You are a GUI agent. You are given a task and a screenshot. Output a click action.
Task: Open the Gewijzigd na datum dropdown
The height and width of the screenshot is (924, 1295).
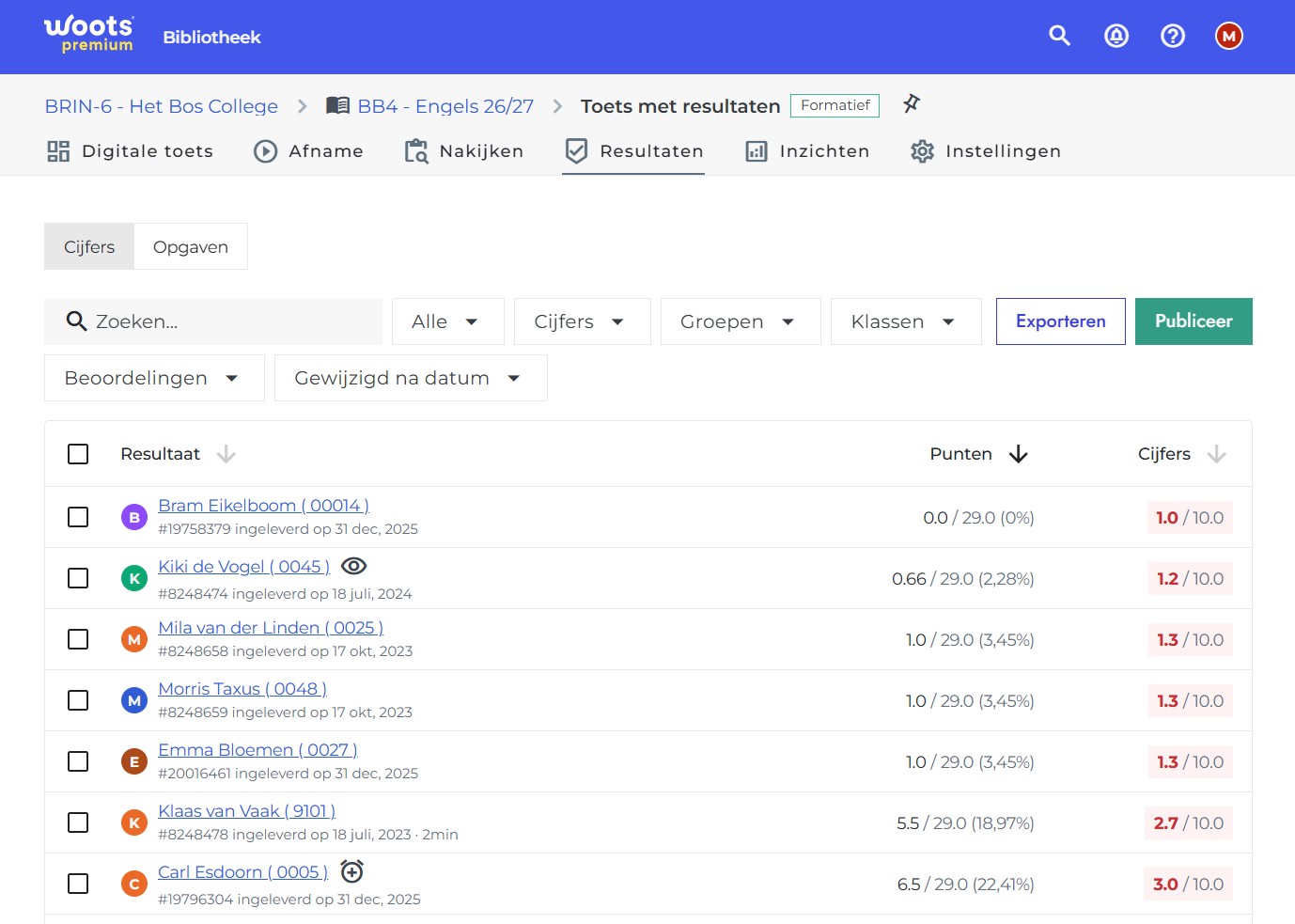click(411, 378)
